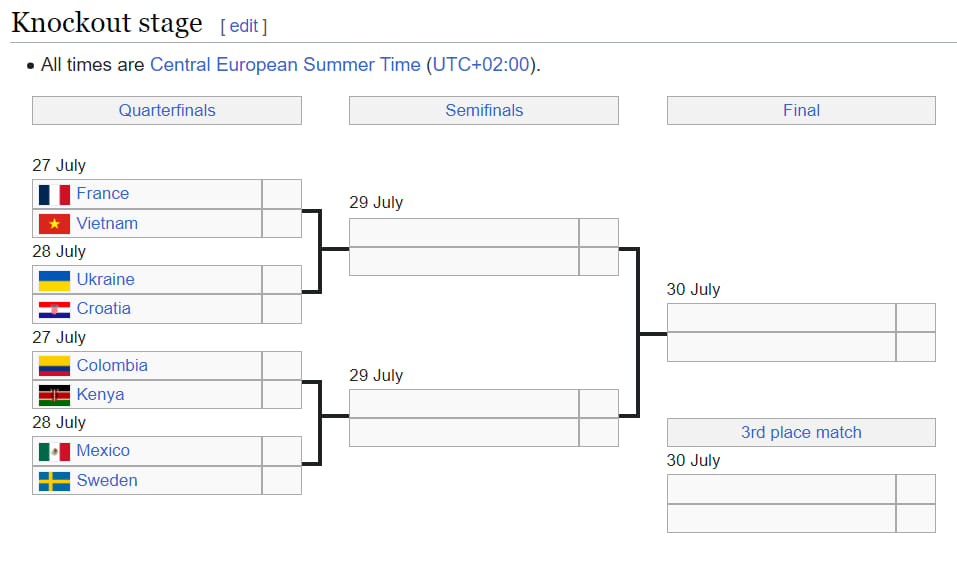Click the Colombia flag icon
The image size is (957, 566).
[54, 366]
